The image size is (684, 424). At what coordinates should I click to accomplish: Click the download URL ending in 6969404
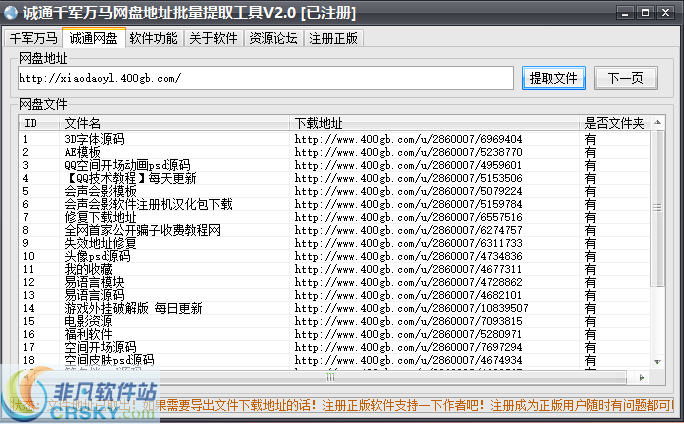tap(408, 139)
